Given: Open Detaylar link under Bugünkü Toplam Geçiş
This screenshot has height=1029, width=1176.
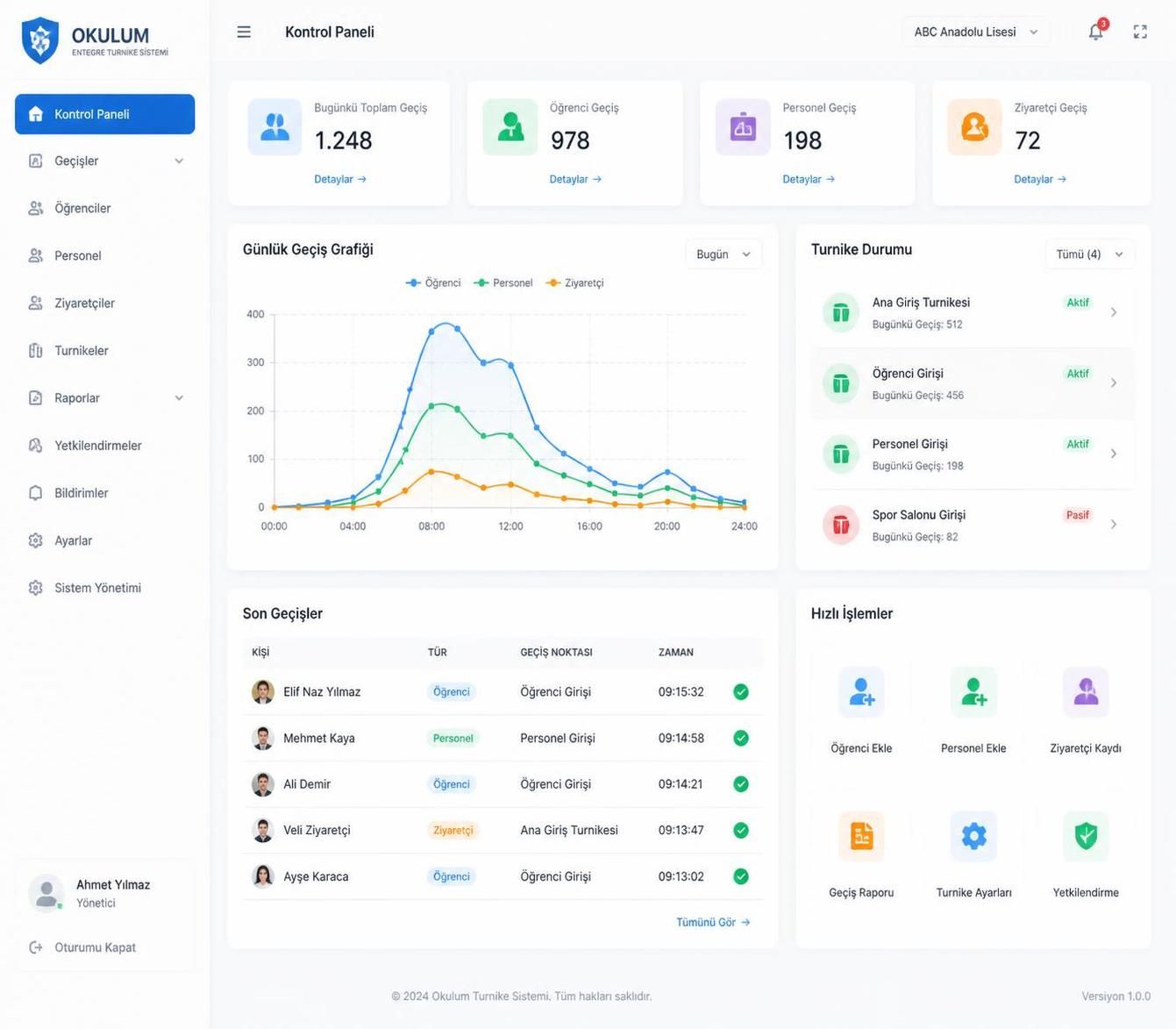Looking at the screenshot, I should coord(340,179).
